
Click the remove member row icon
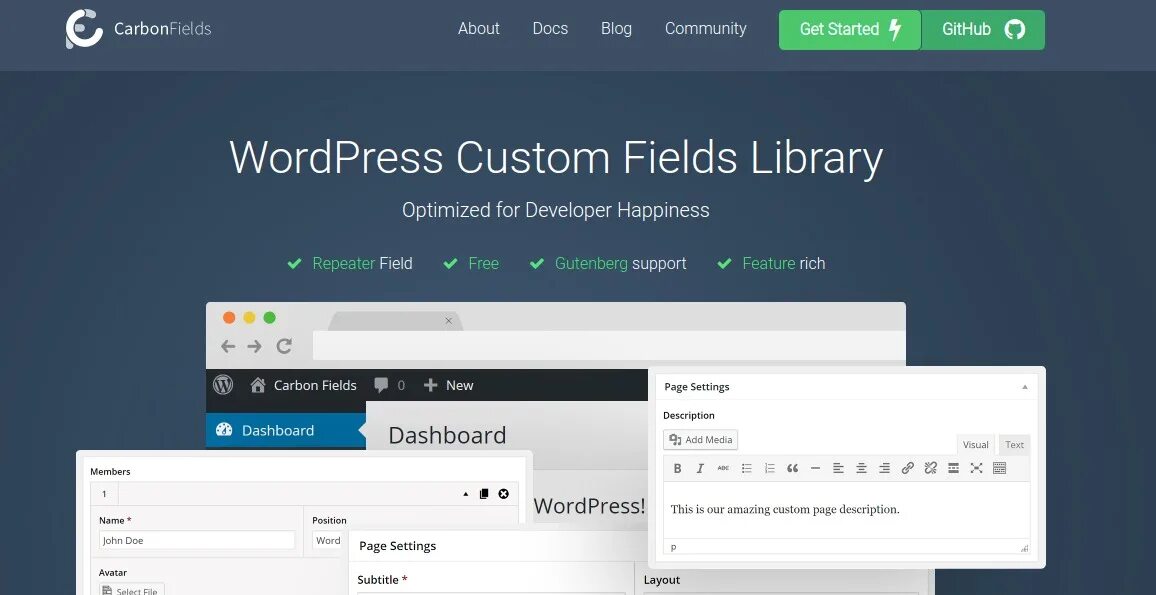point(504,494)
